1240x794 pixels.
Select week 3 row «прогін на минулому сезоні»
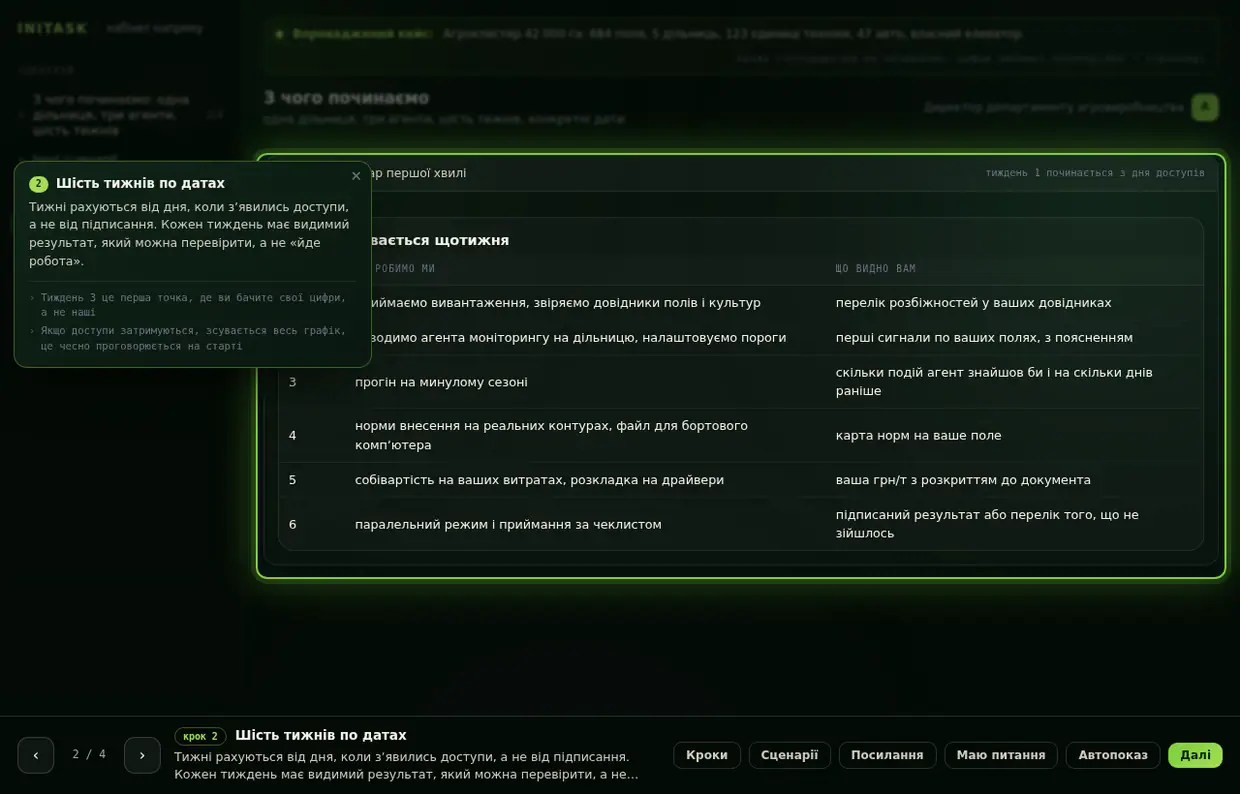[x=741, y=382]
